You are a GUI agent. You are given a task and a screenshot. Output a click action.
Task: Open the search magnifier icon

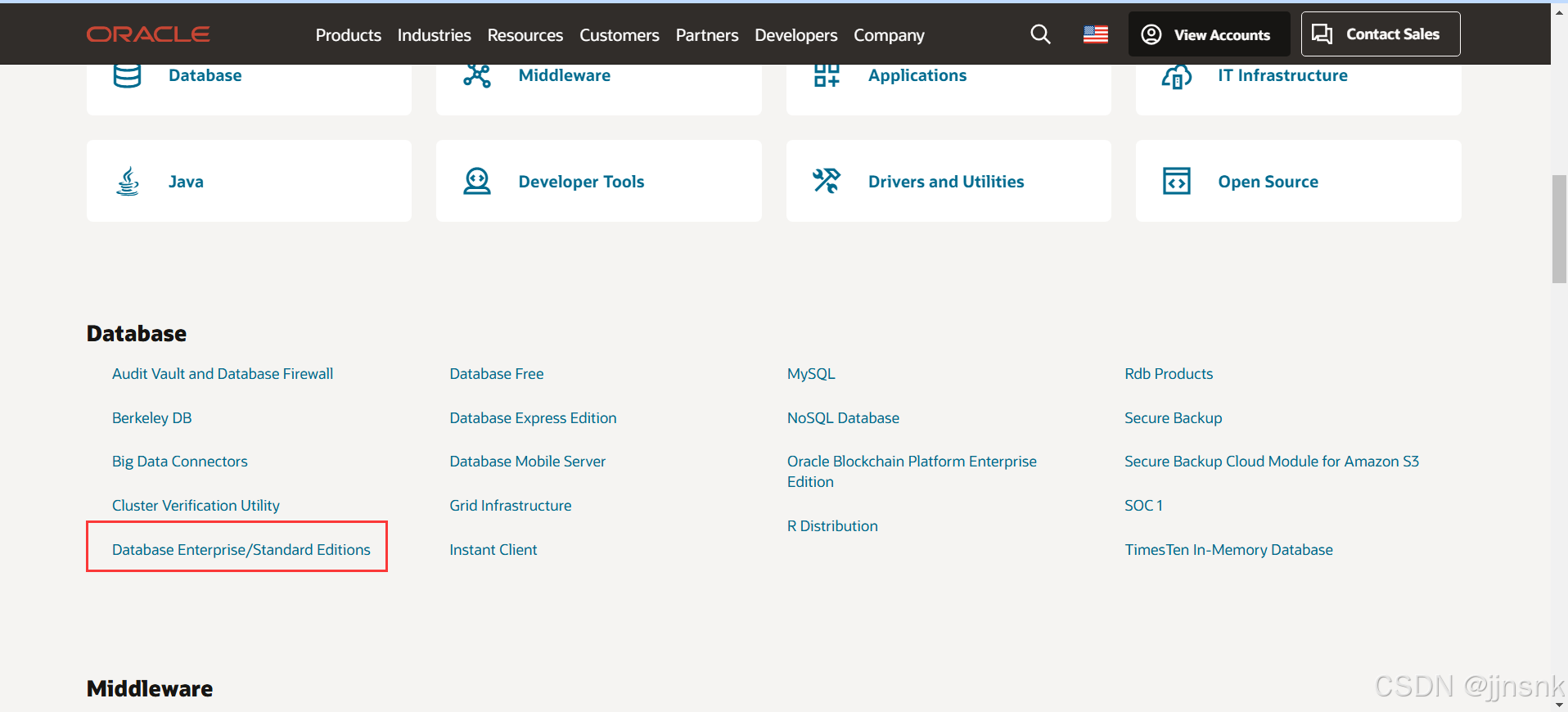1040,34
